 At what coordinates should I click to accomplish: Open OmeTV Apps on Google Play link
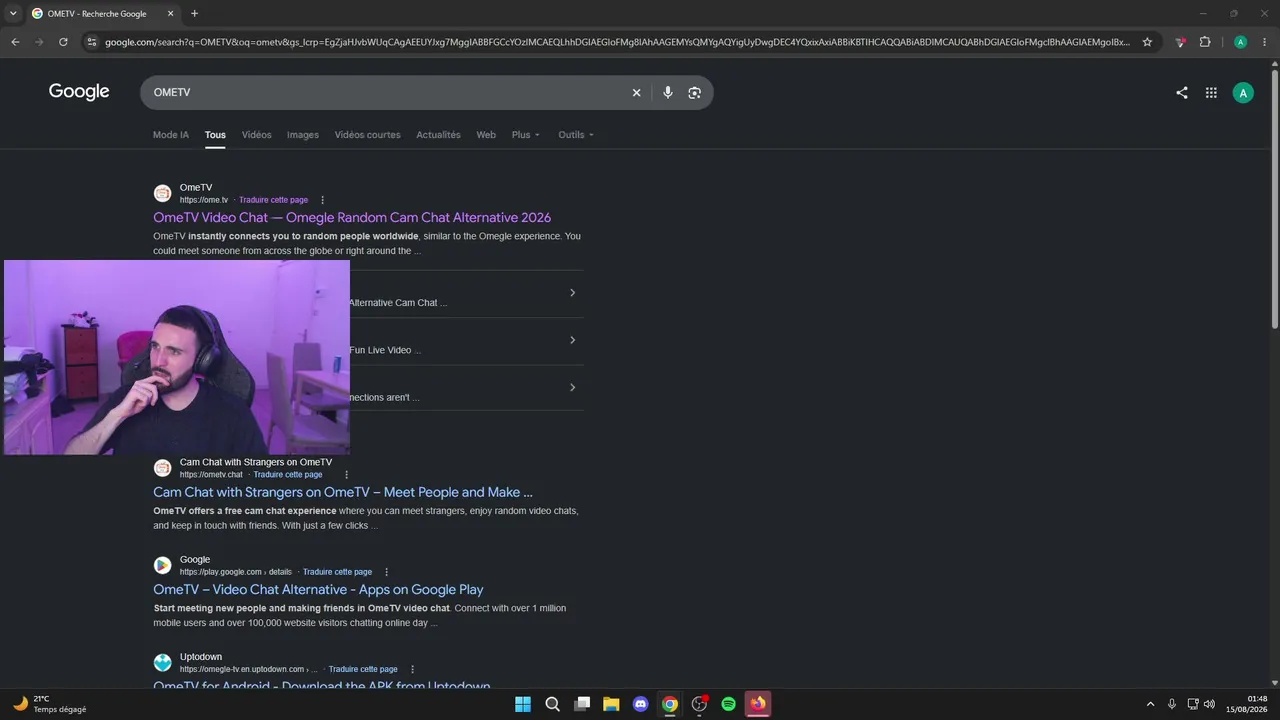[318, 590]
